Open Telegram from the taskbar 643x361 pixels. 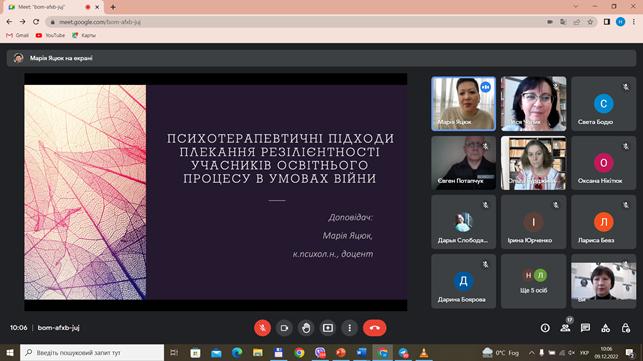404,352
